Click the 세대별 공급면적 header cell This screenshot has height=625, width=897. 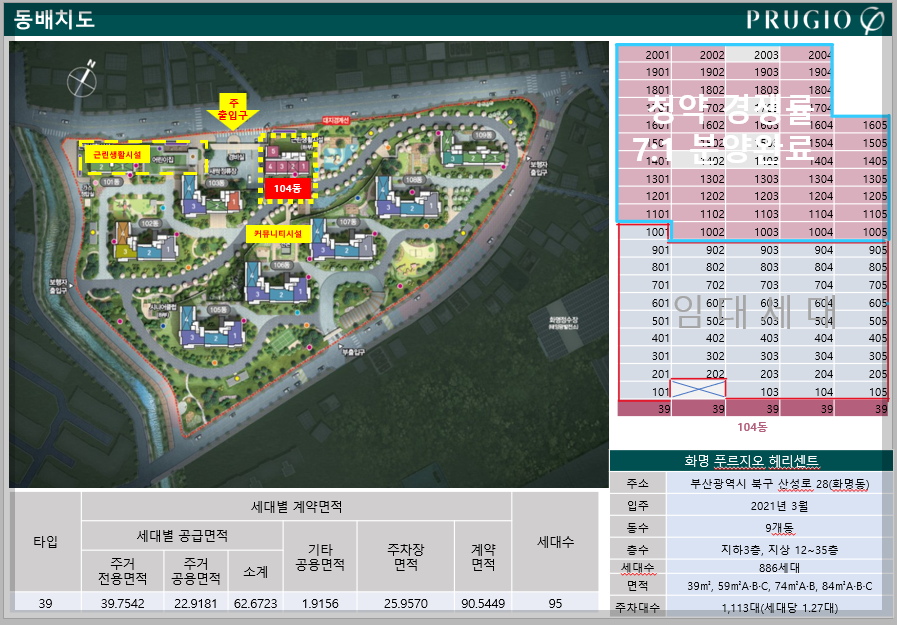click(x=182, y=536)
